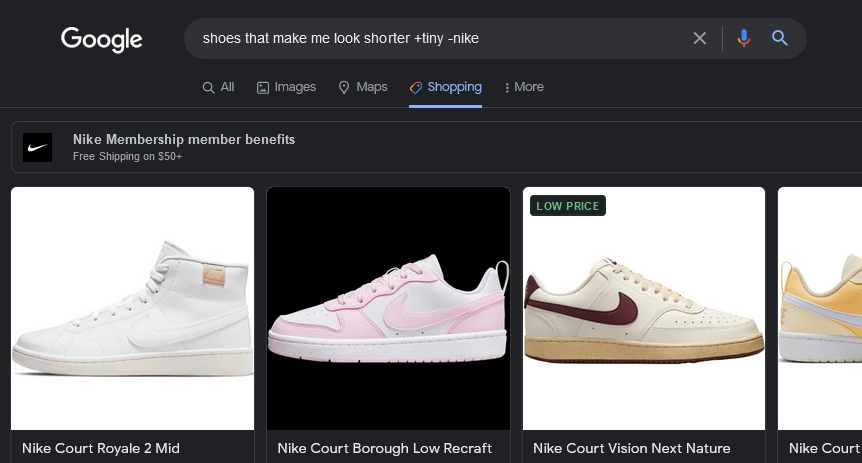Open the Maps tab
This screenshot has width=862, height=463.
tap(363, 87)
